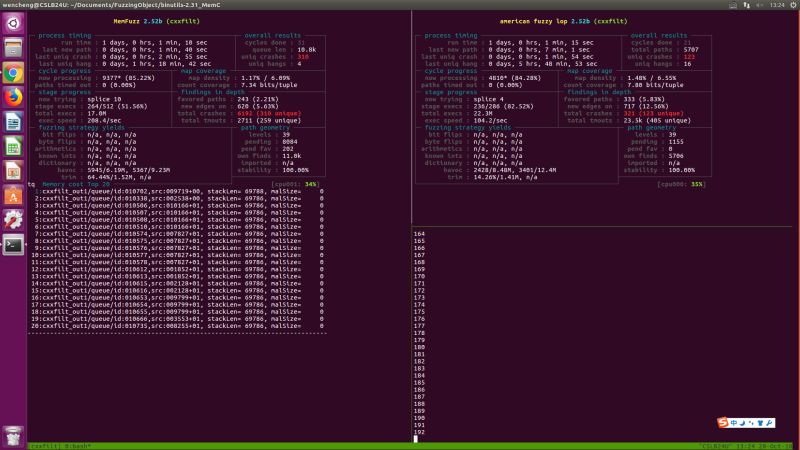The width and height of the screenshot is (800, 450).
Task: Click the cpu000: 35% indicator in right pane
Action: pos(681,184)
